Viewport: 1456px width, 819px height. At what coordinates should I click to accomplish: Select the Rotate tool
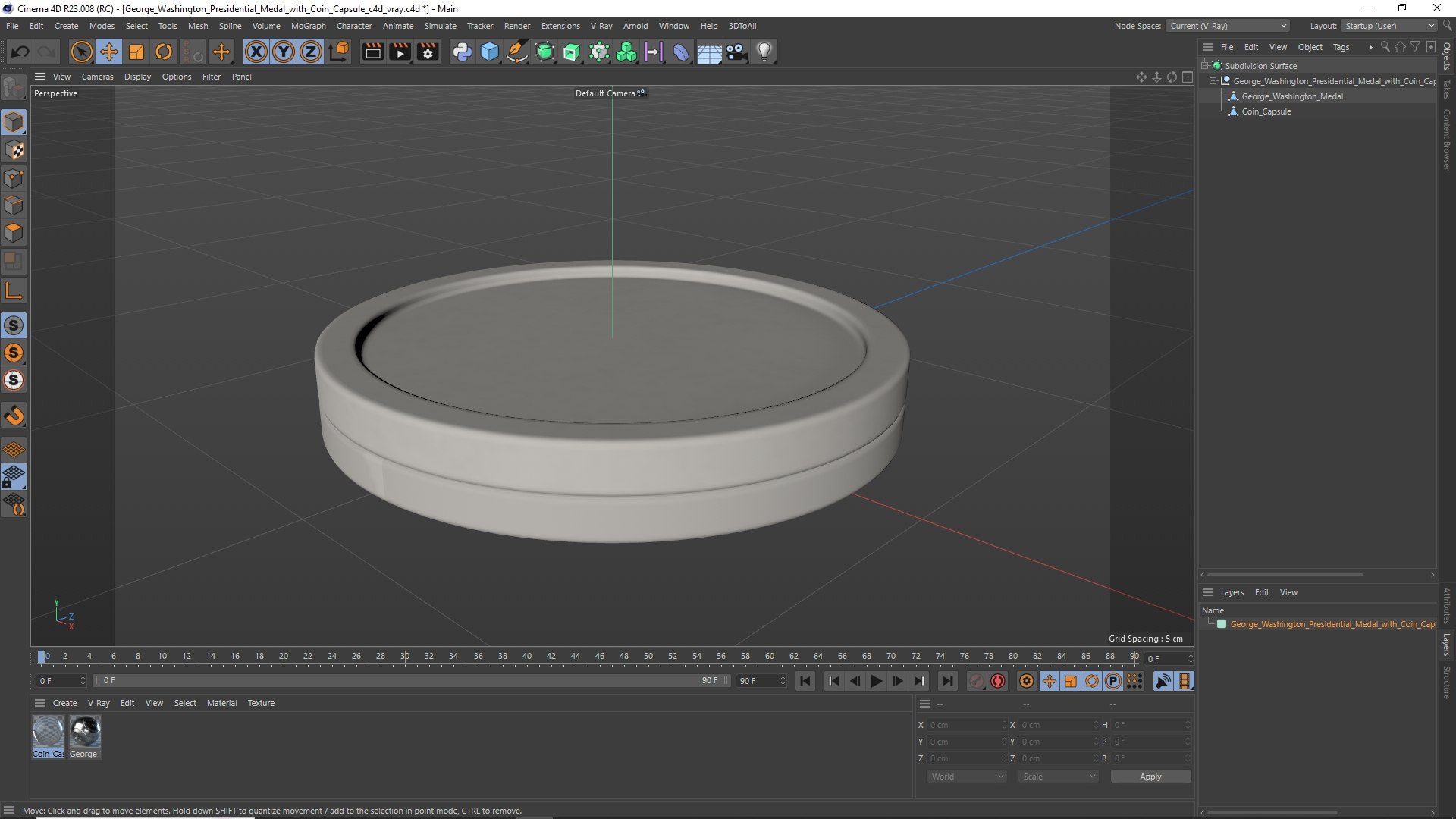click(164, 52)
